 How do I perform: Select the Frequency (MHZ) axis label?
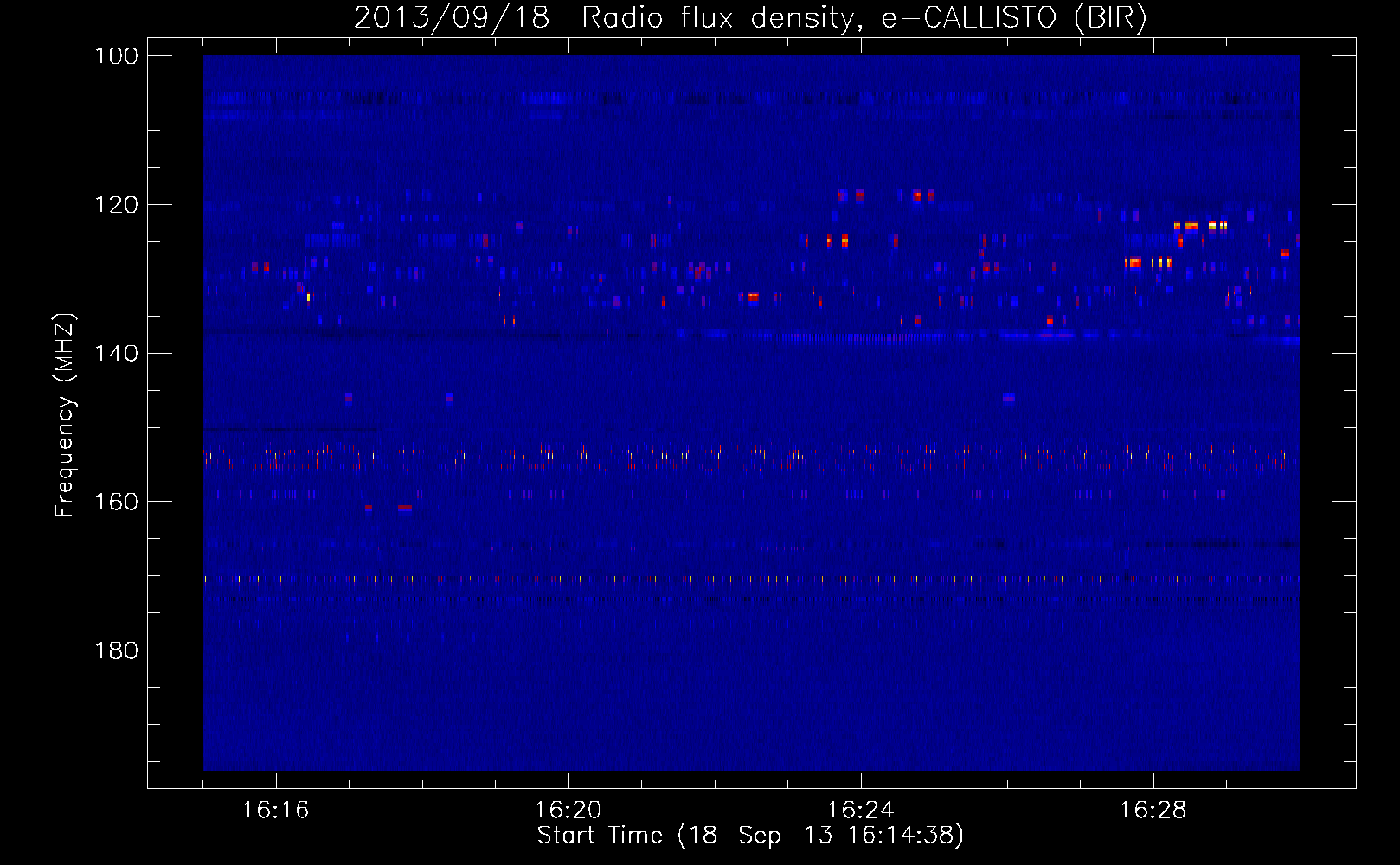point(64,415)
